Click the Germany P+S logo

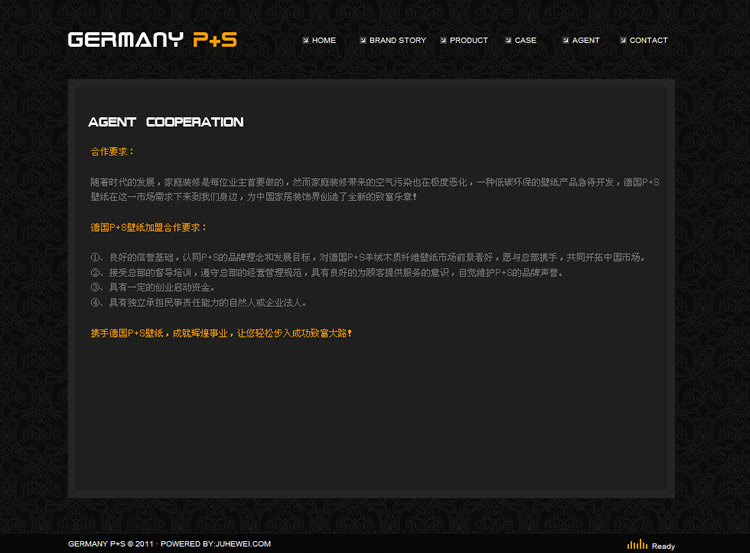[152, 40]
